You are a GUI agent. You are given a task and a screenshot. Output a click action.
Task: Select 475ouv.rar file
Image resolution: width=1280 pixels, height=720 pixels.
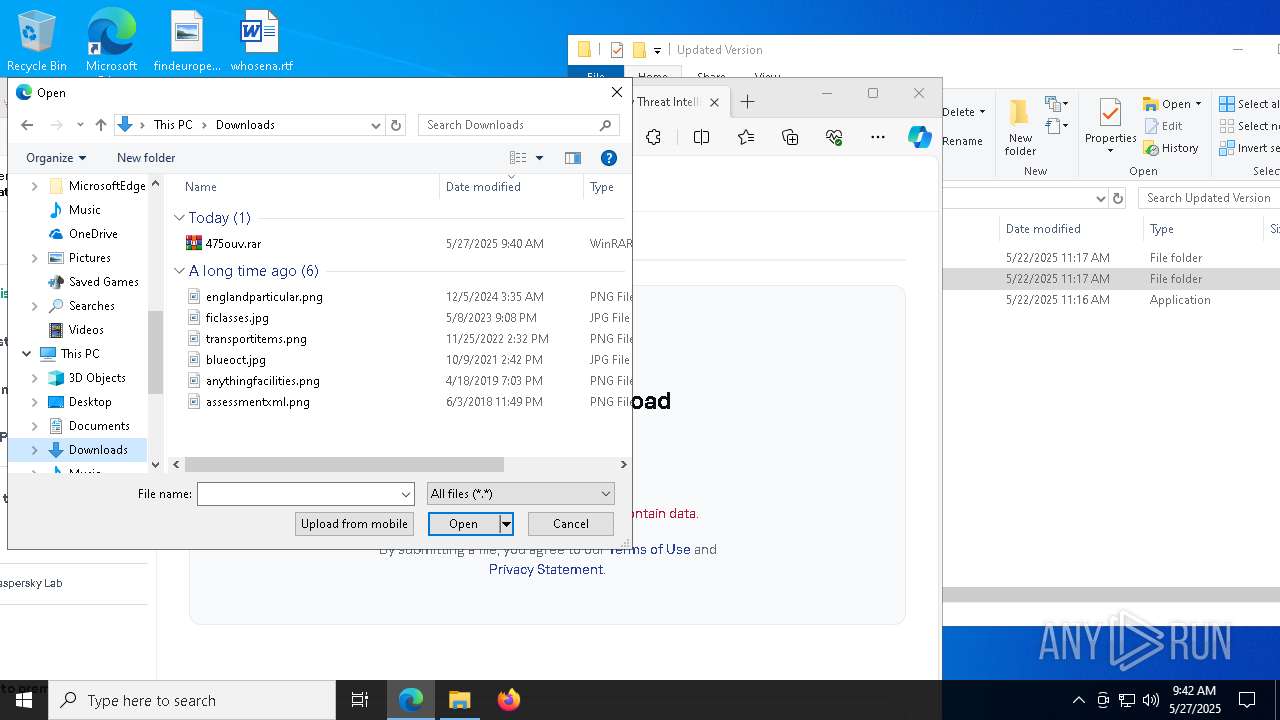point(233,243)
